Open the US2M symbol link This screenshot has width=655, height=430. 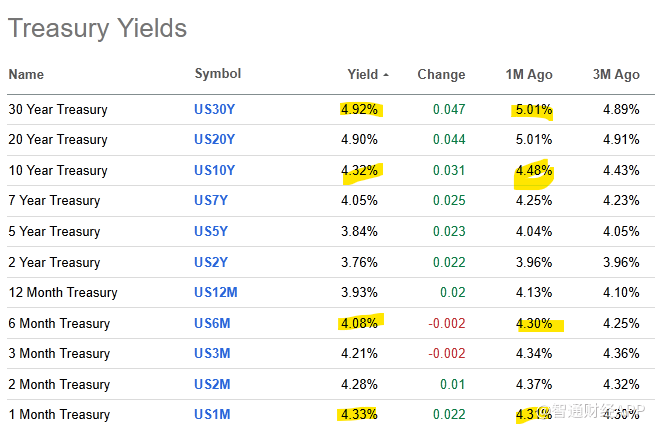(x=211, y=384)
